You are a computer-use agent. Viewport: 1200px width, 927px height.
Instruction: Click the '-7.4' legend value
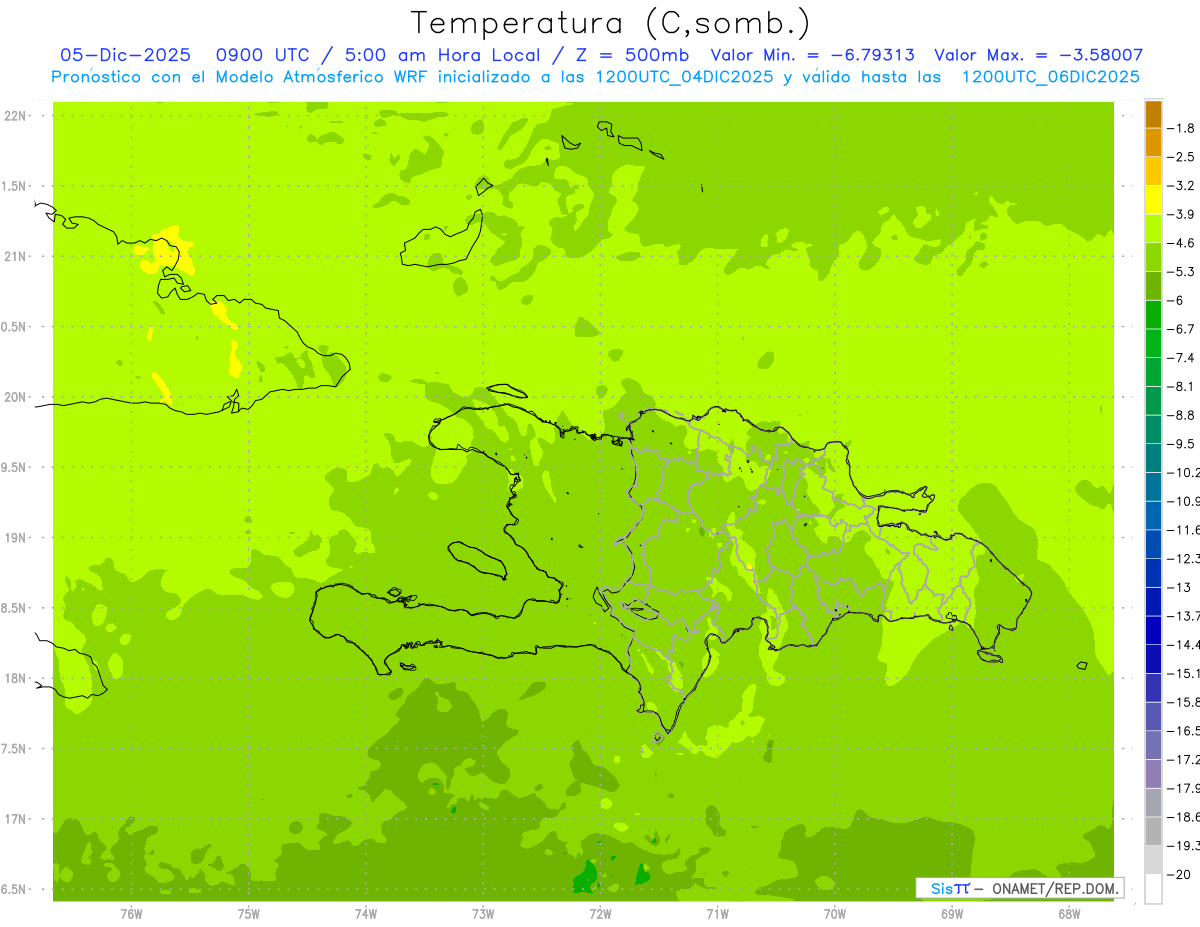pyautogui.click(x=1182, y=358)
